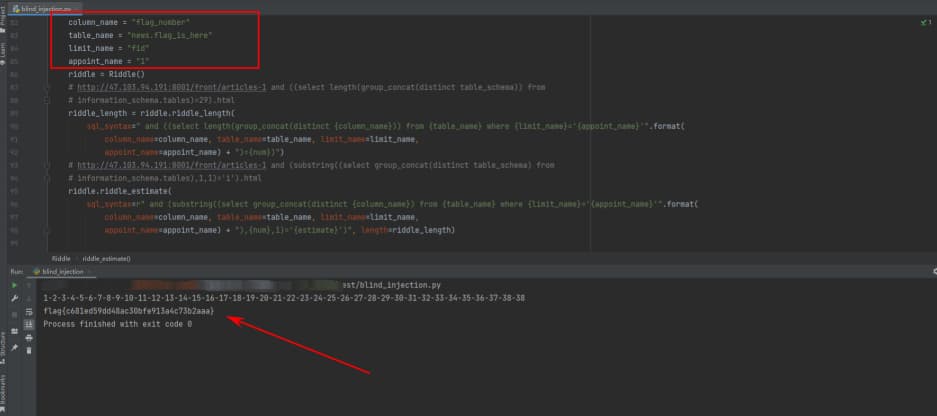Image resolution: width=937 pixels, height=416 pixels.
Task: Click the restore layout icon in Run panel
Action: 14,331
